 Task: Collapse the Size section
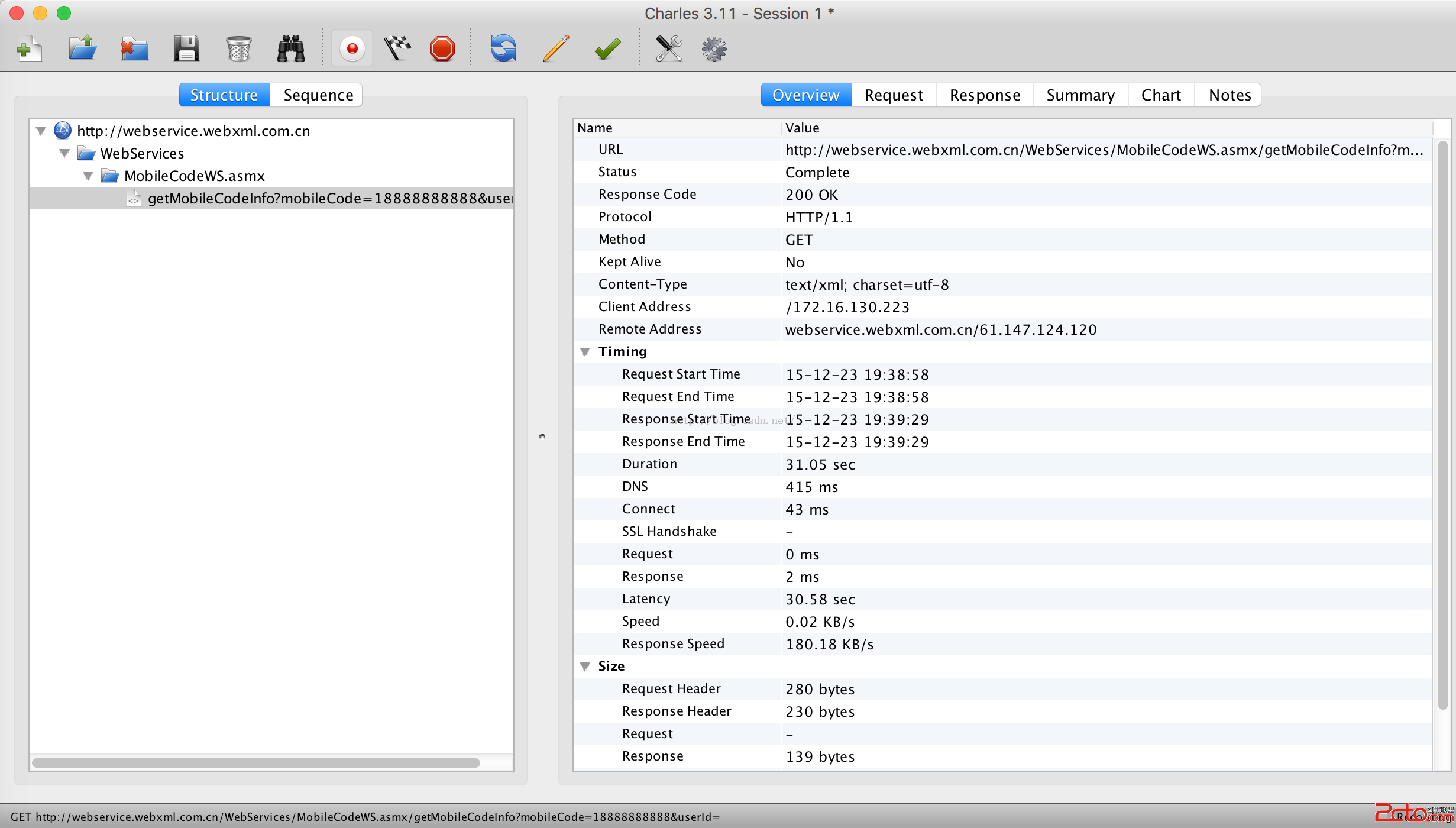click(x=585, y=667)
